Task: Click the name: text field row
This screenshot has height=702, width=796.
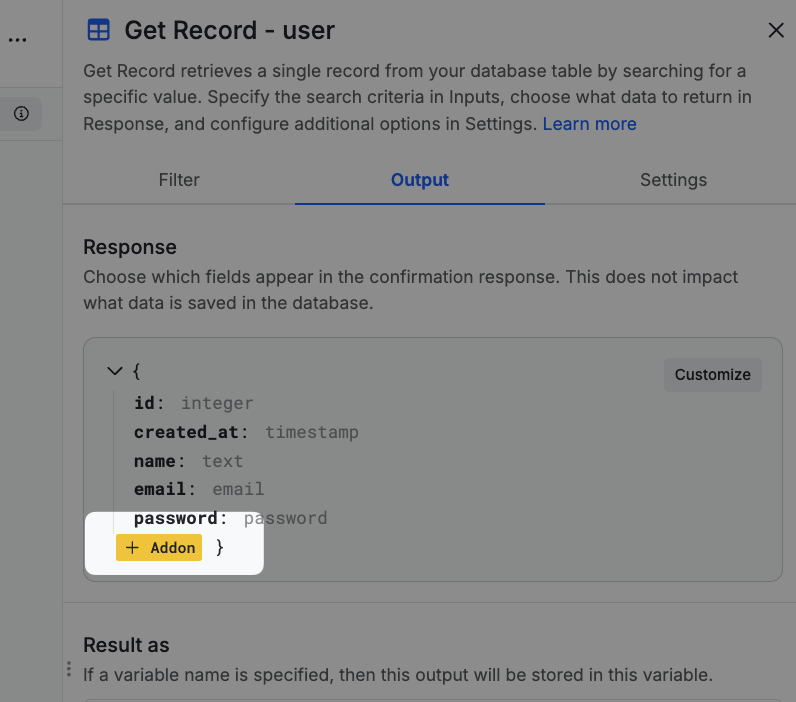Action: [x=188, y=461]
